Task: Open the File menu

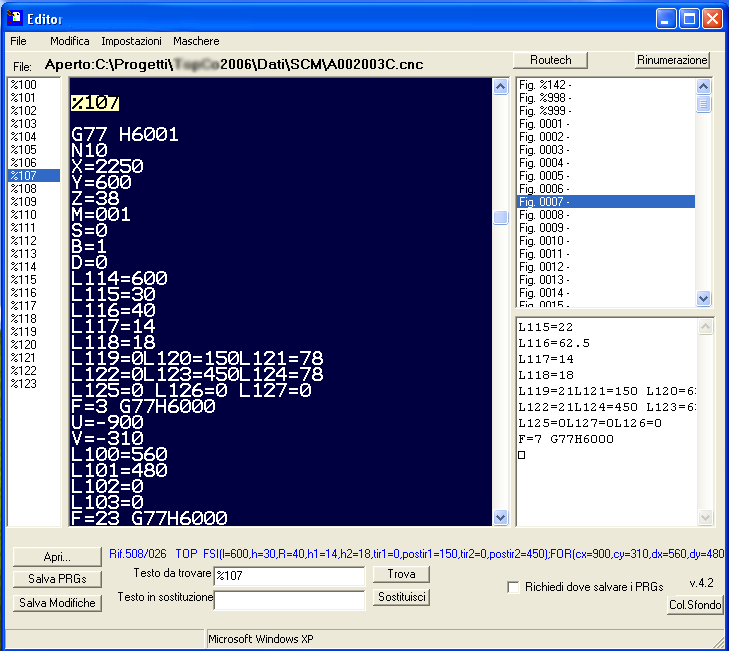Action: click(18, 41)
